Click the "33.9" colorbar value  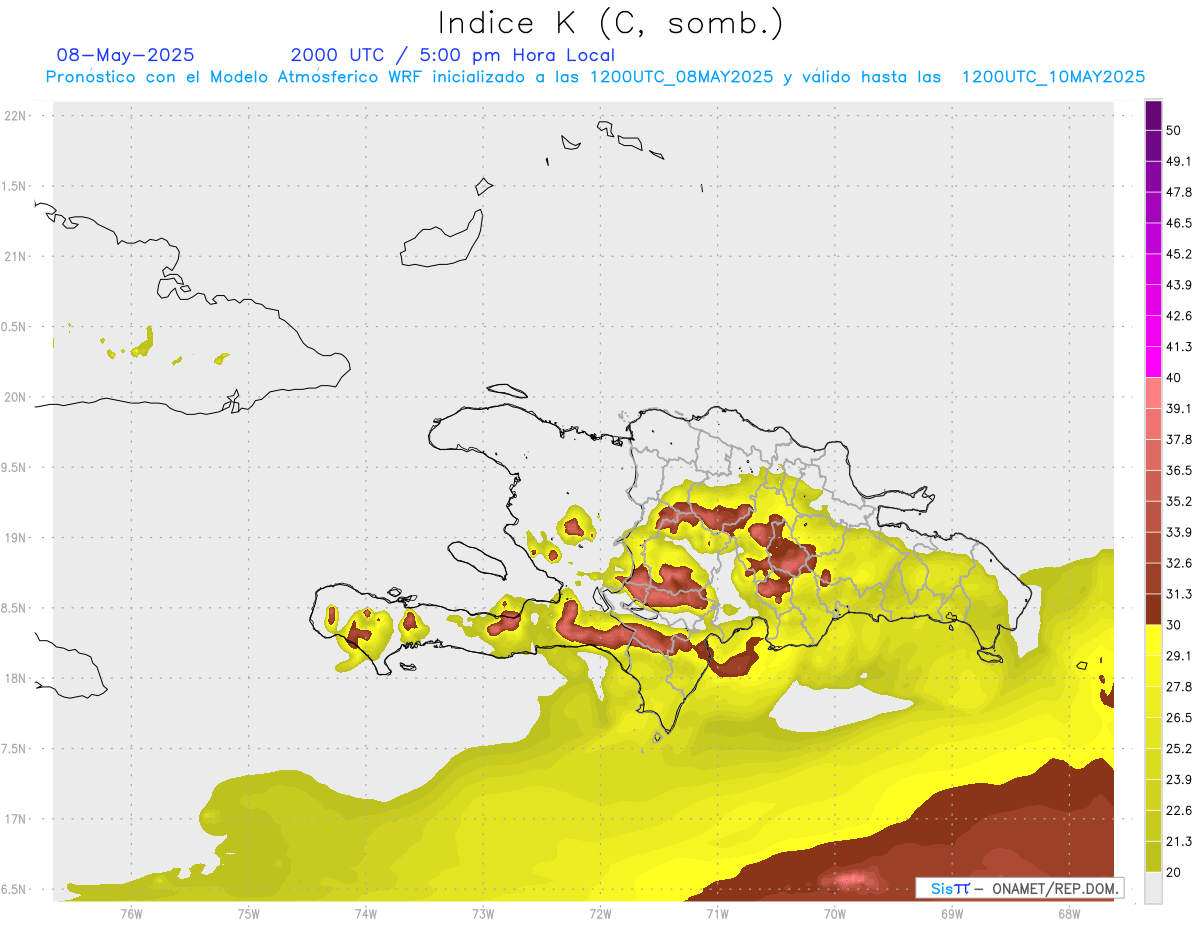click(1179, 532)
